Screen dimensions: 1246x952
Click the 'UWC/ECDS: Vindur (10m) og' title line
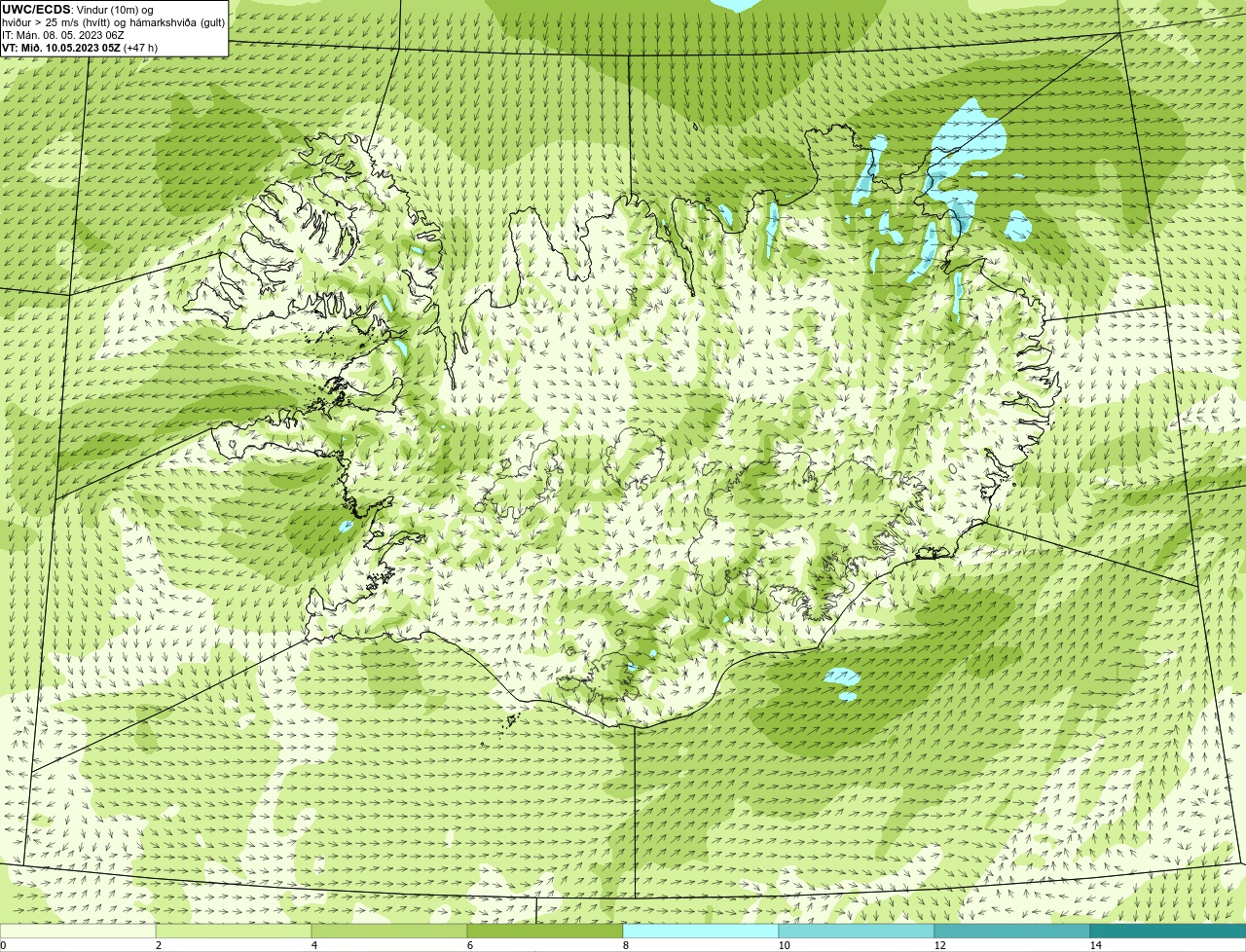tap(77, 10)
